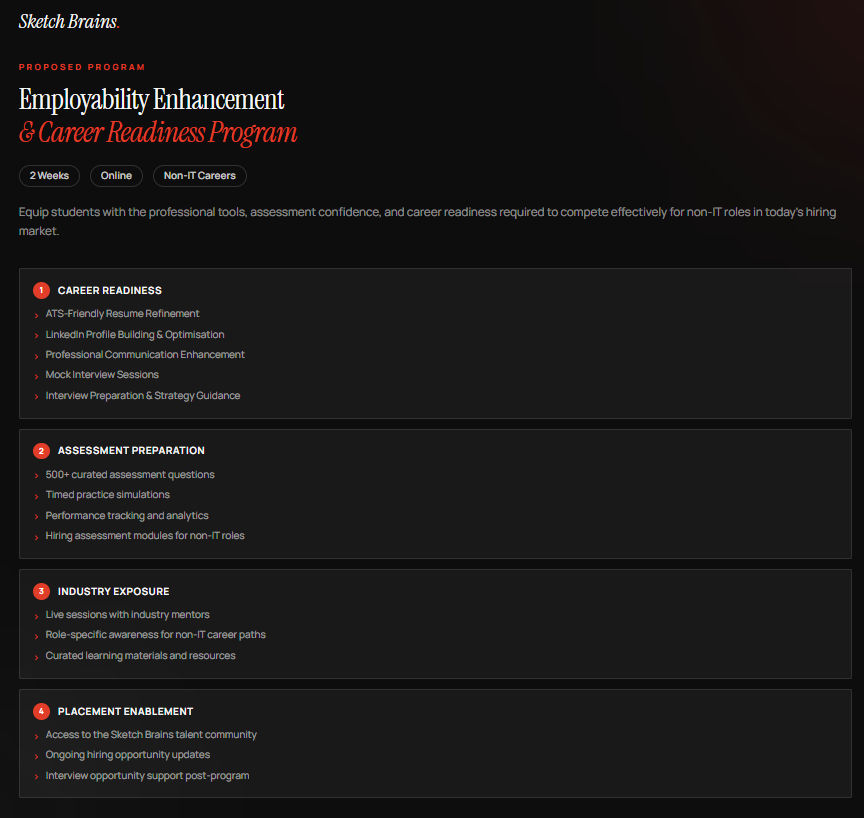
Task: Click the number 4 badge beside Placement Enablement
Action: coord(41,711)
